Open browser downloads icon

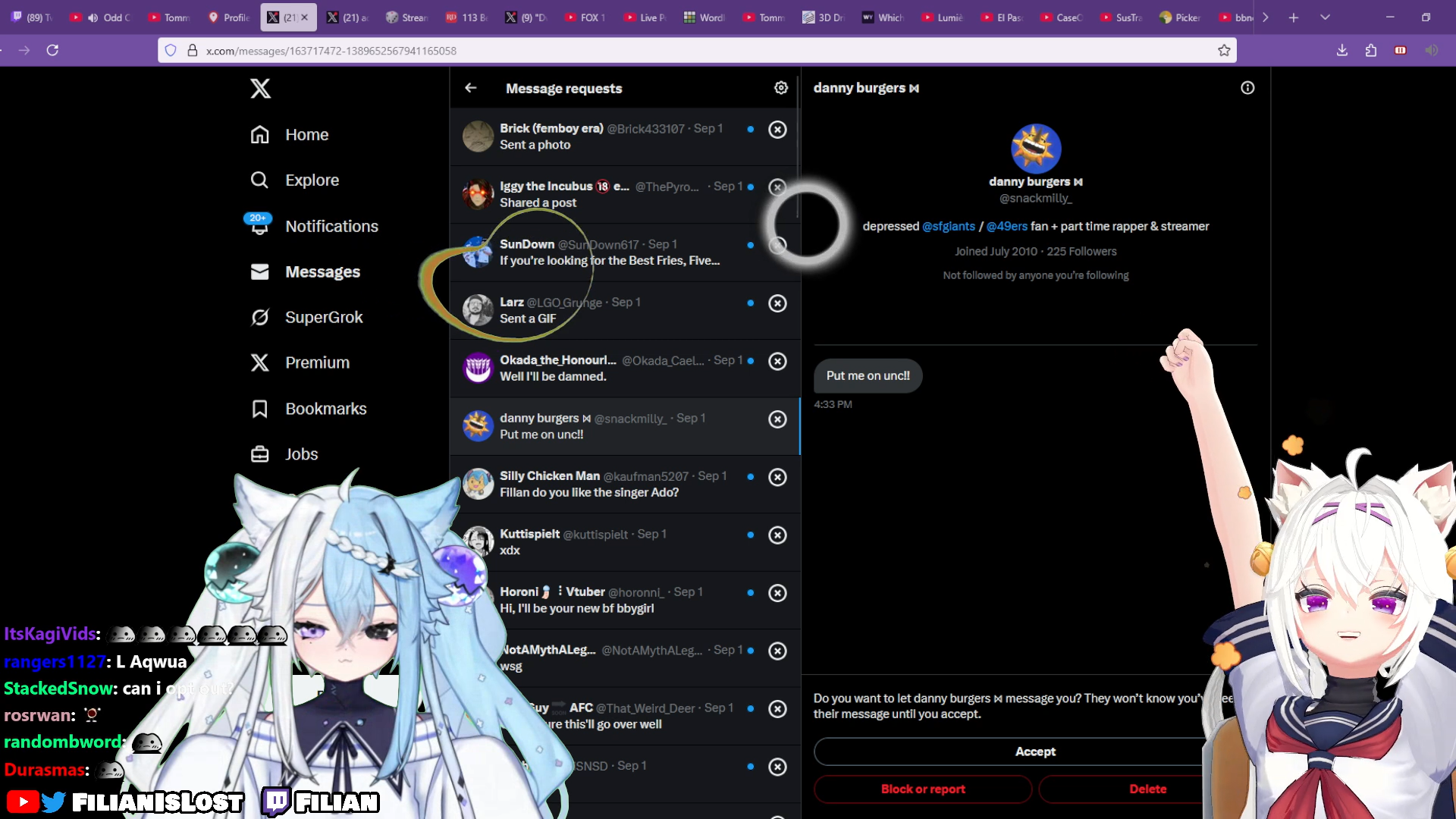pyautogui.click(x=1341, y=51)
